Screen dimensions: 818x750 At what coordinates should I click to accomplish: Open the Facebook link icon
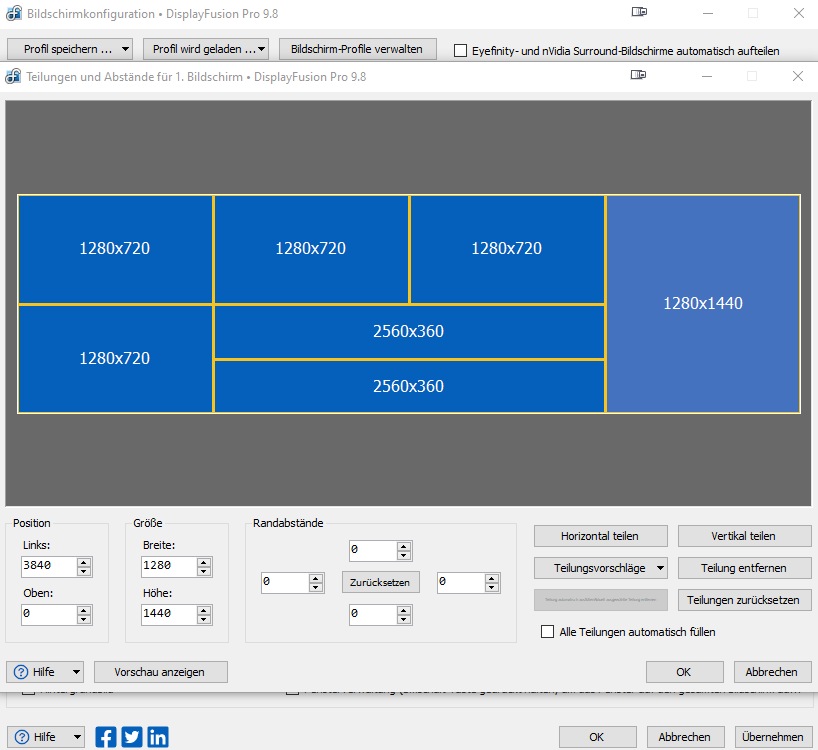(106, 737)
